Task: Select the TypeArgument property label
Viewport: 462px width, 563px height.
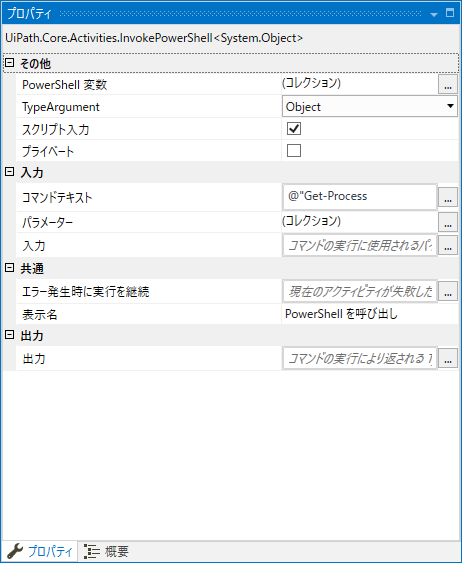Action: pos(61,107)
